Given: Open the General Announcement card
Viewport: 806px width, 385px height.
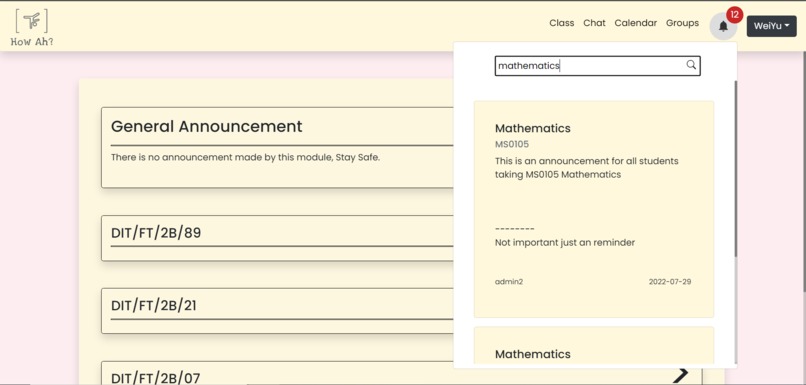Looking at the screenshot, I should point(278,148).
